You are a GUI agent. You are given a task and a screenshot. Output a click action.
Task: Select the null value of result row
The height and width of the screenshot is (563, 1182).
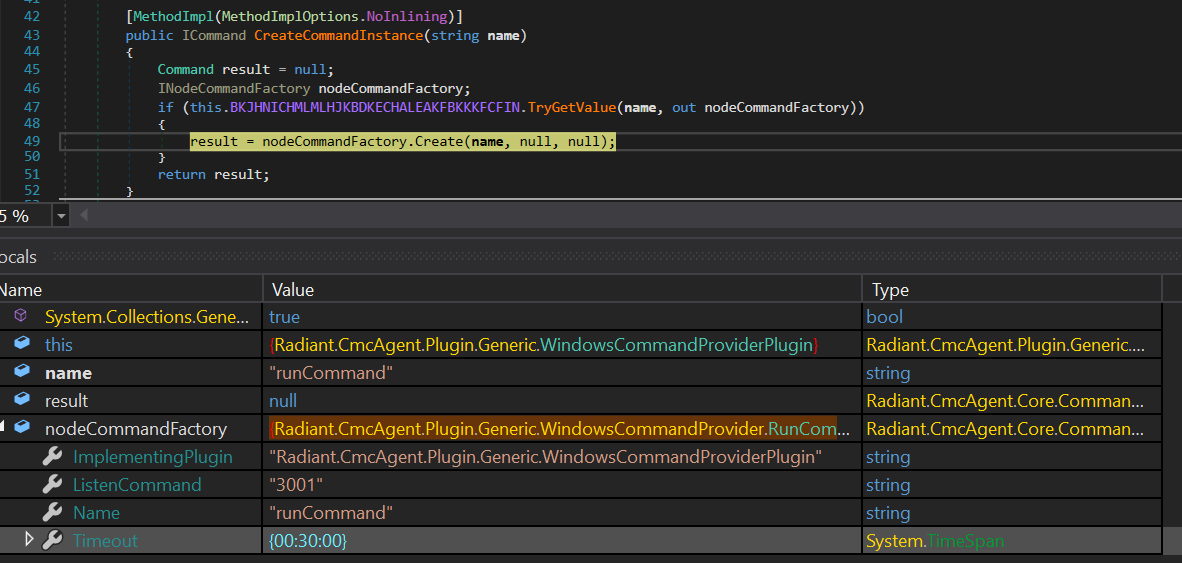tap(283, 401)
